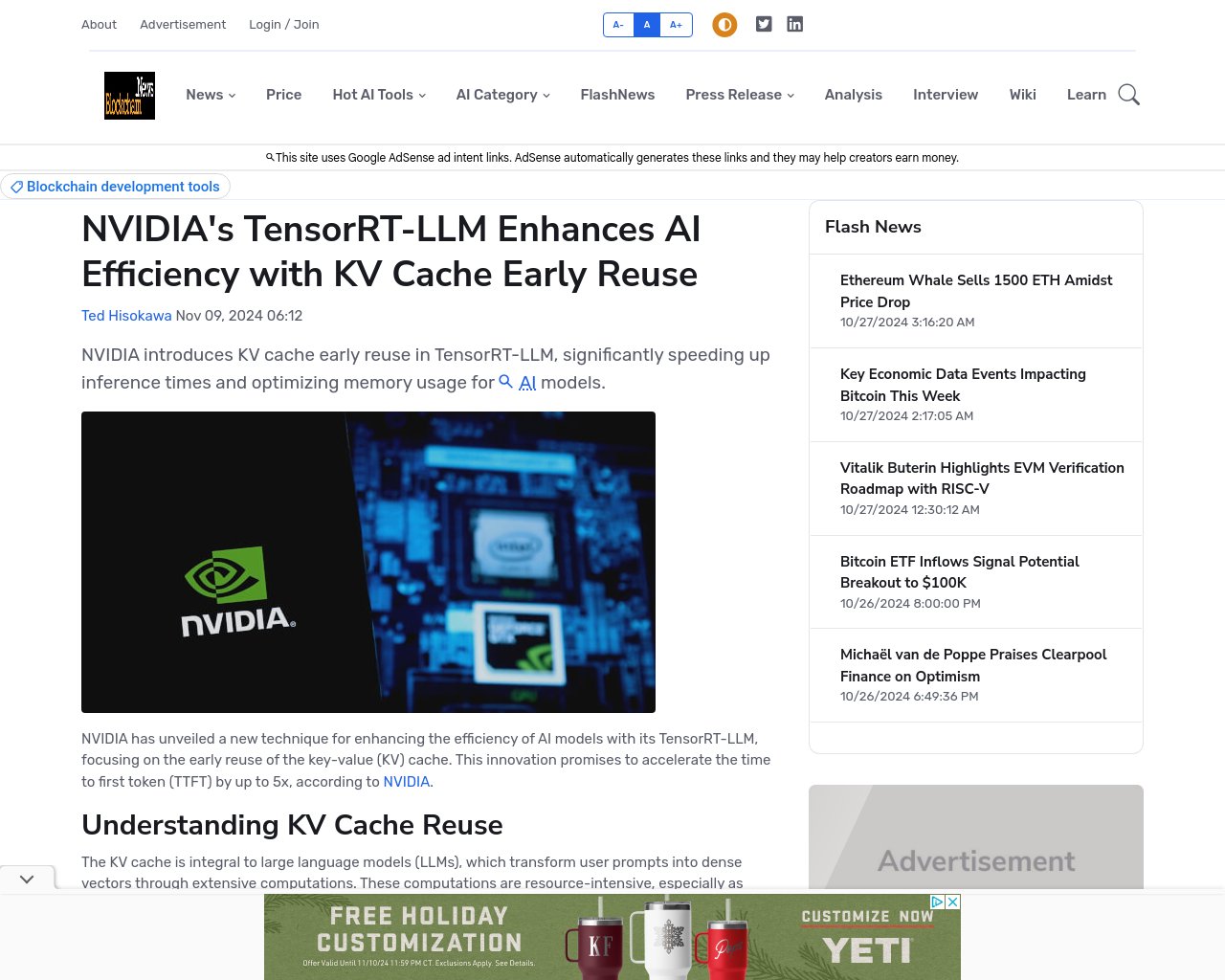Open the Twitter profile icon

click(764, 24)
